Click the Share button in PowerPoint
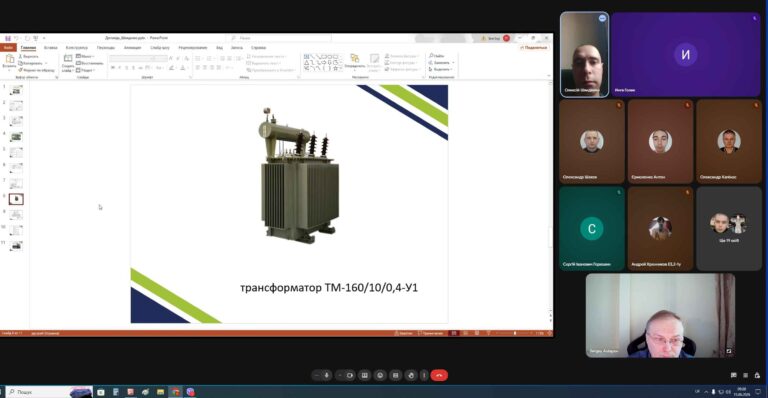The width and height of the screenshot is (768, 398). tap(533, 47)
